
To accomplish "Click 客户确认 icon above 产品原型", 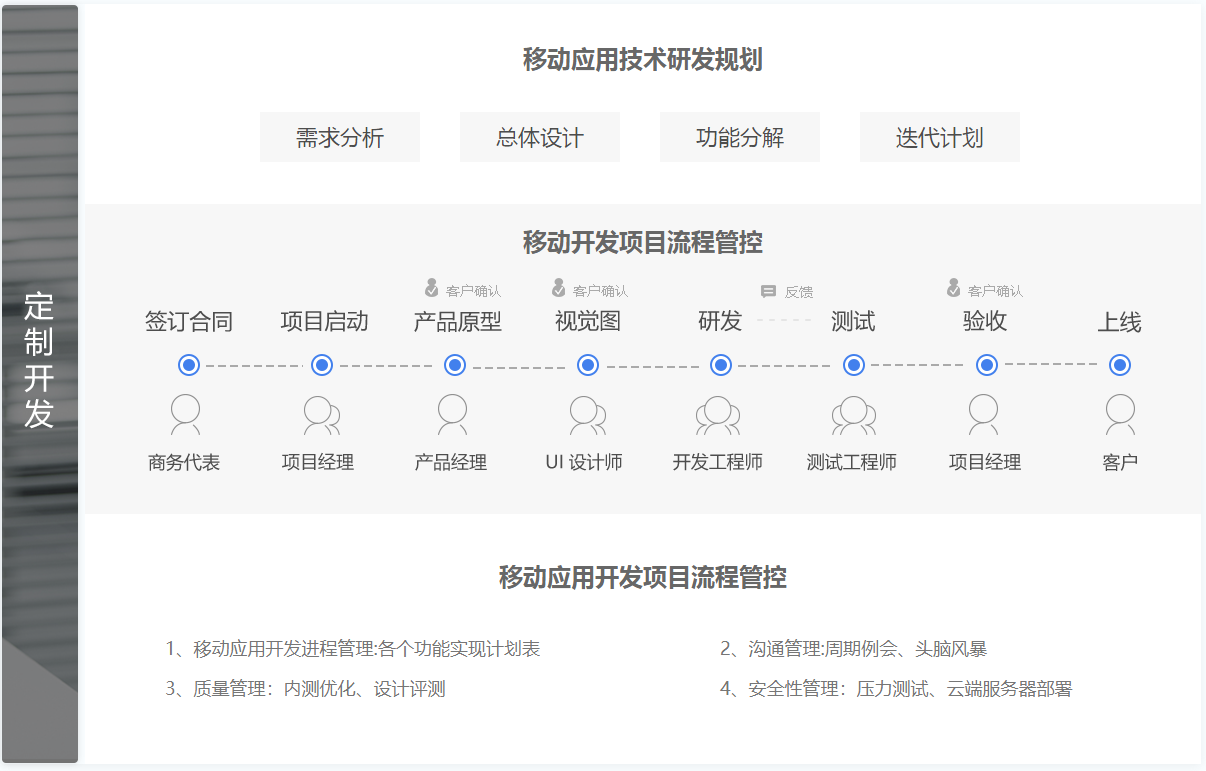I will coord(432,289).
